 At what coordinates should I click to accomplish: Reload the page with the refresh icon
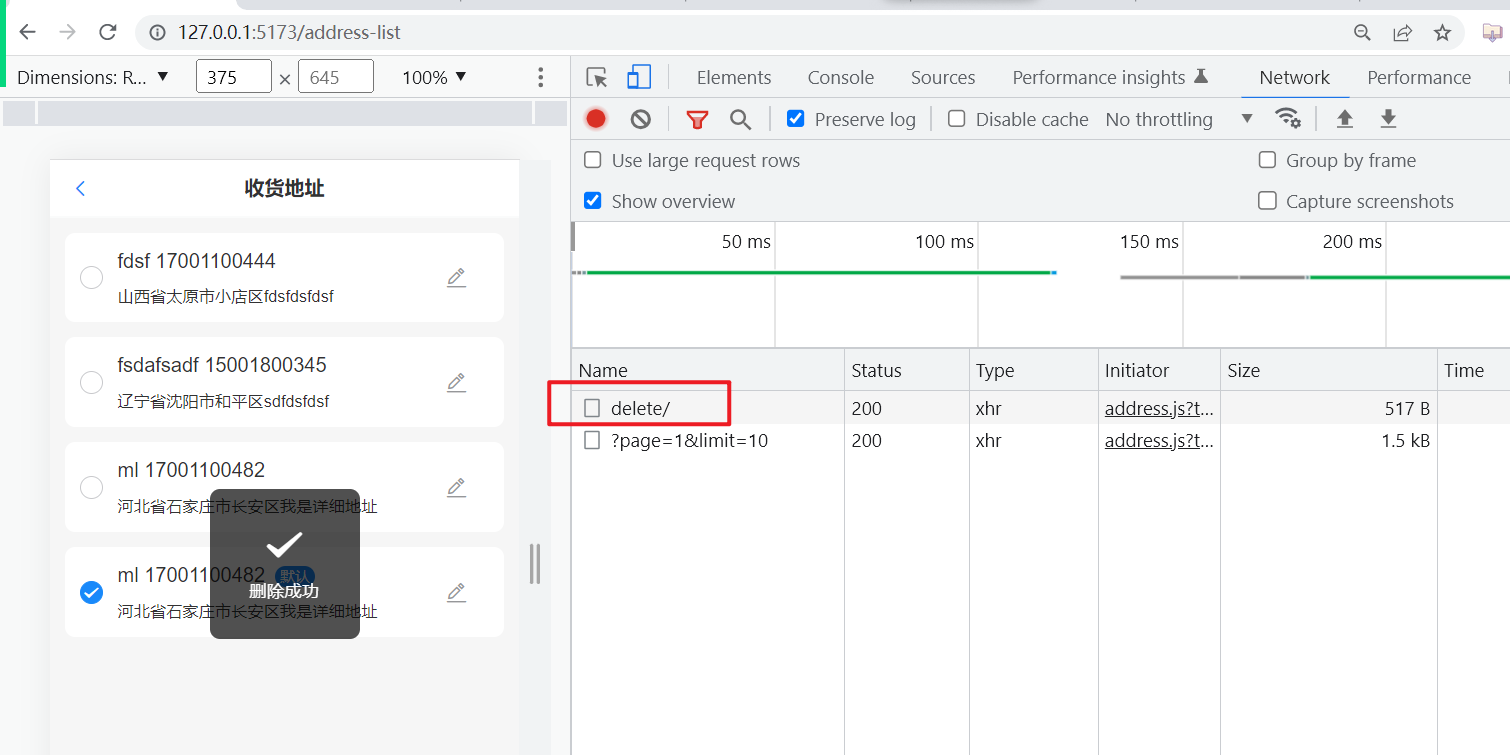[108, 32]
